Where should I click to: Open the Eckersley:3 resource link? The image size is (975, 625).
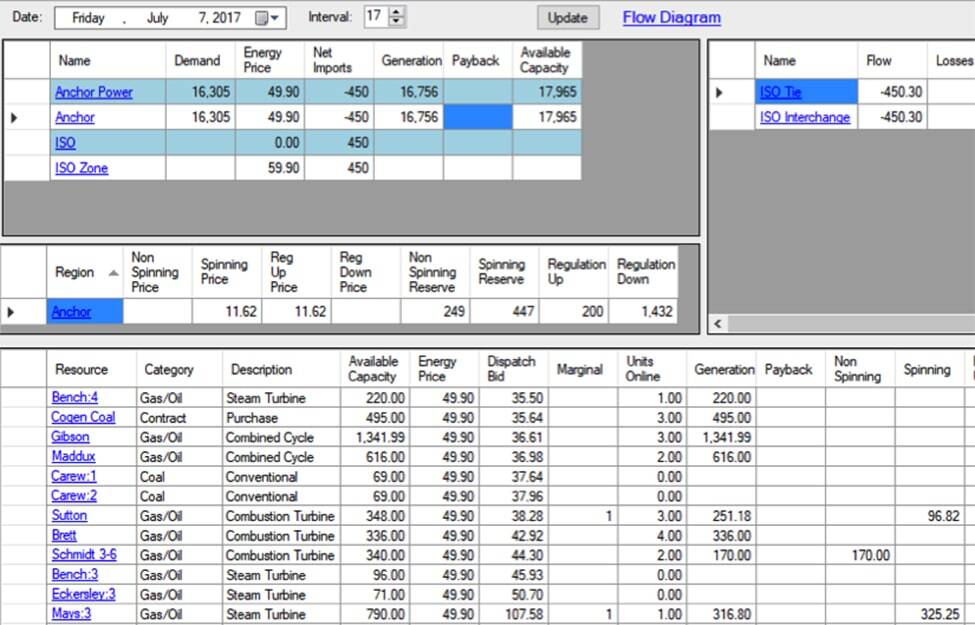[83, 595]
